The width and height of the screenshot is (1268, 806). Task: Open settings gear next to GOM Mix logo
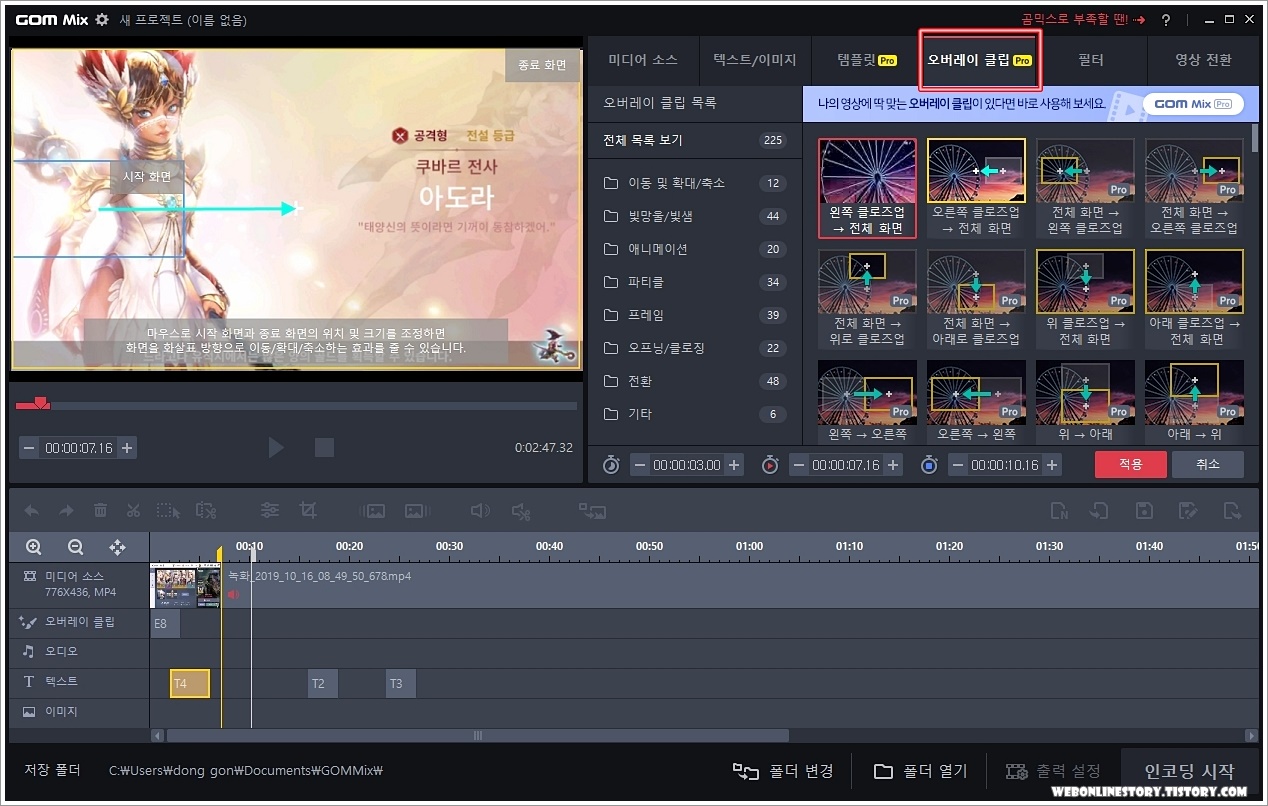click(101, 19)
